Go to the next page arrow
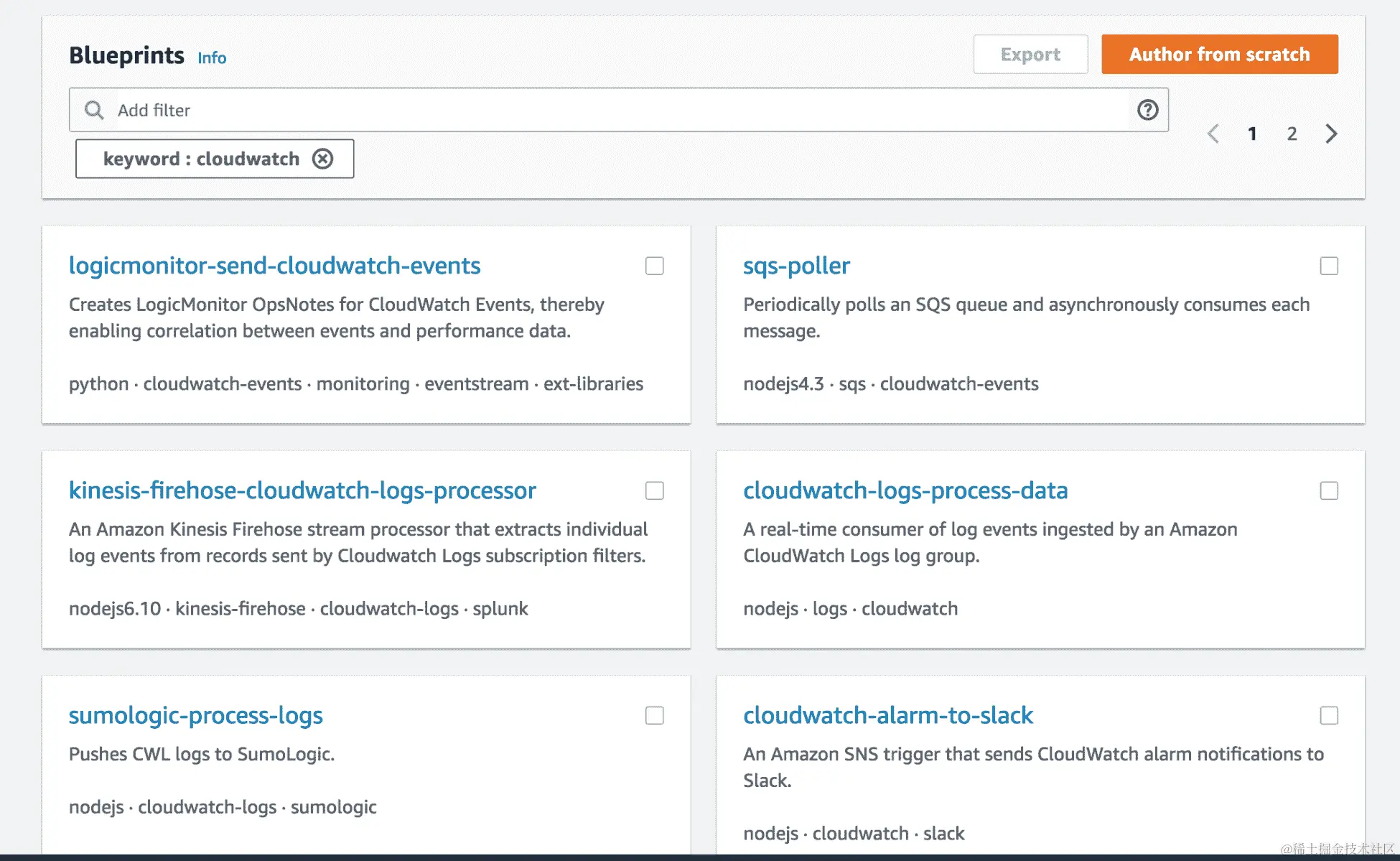Viewport: 1400px width, 861px height. coord(1331,134)
